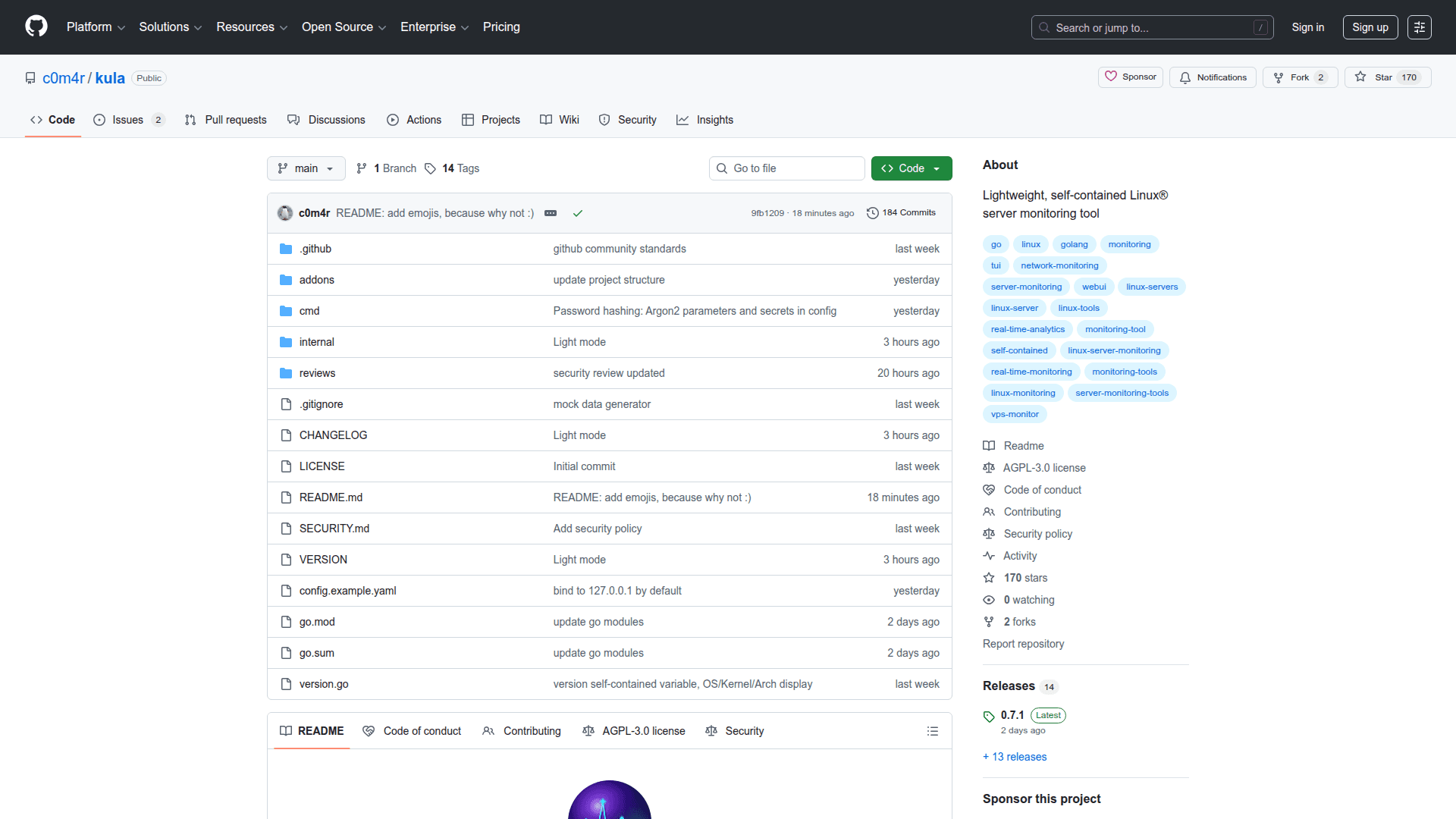Click the commit status checkmark icon
The image size is (1456, 819).
pos(578,213)
